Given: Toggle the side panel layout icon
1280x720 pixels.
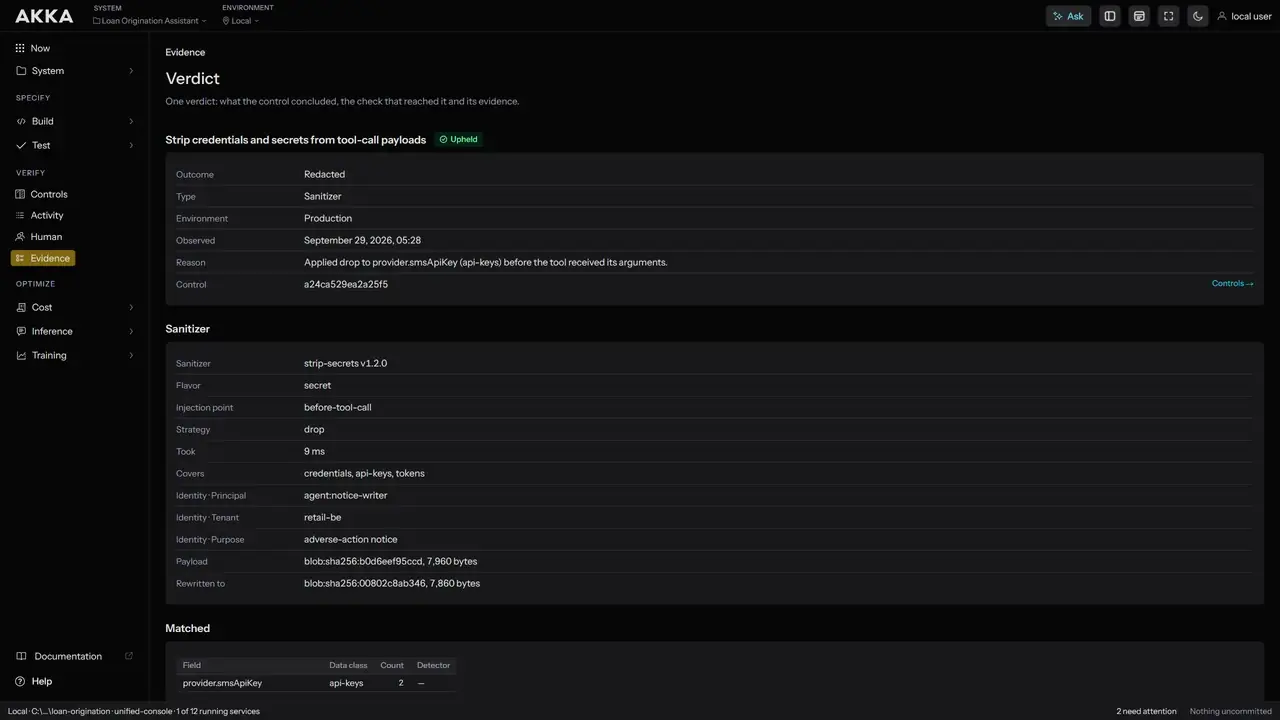Looking at the screenshot, I should point(1110,16).
